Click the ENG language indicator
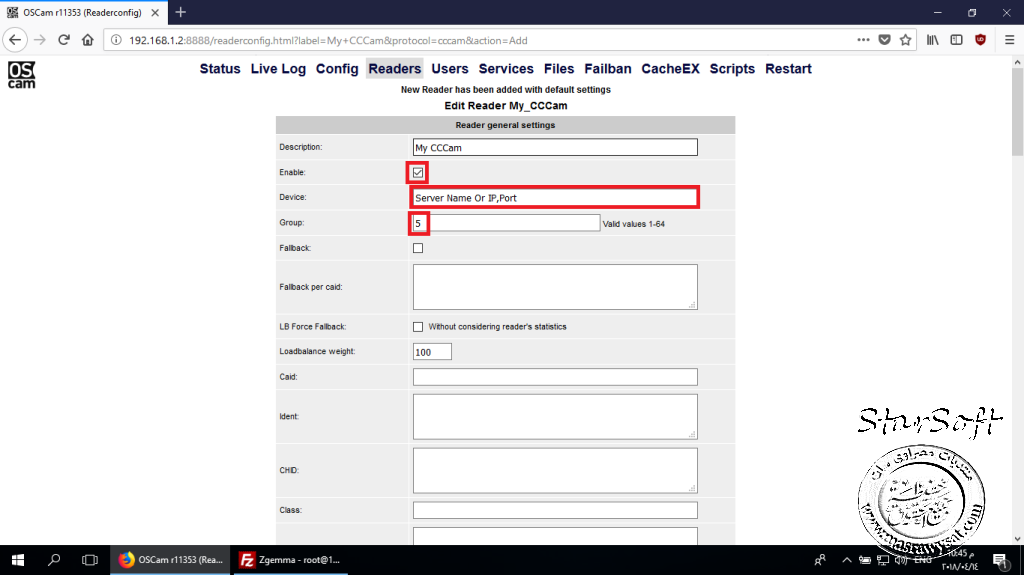 923,560
